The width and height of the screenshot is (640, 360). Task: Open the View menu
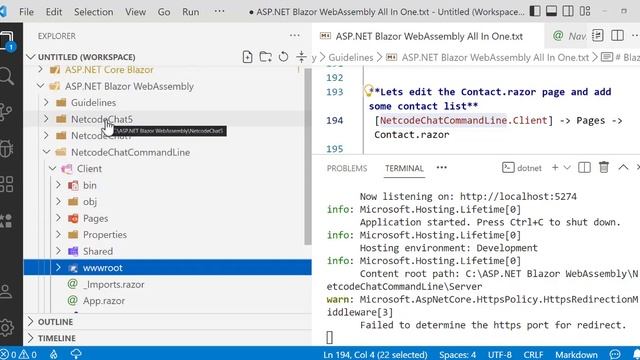click(136, 12)
